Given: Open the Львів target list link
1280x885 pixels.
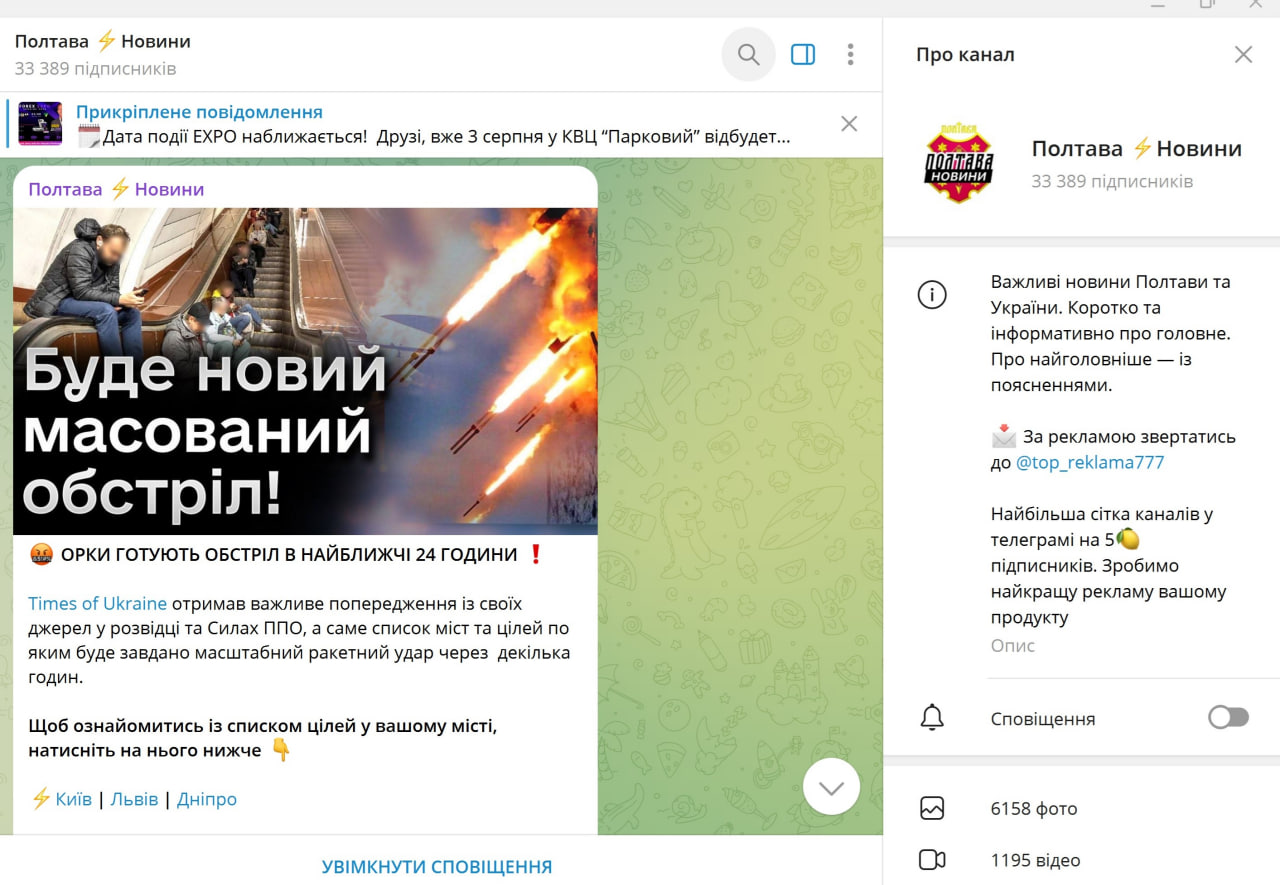Looking at the screenshot, I should point(134,799).
